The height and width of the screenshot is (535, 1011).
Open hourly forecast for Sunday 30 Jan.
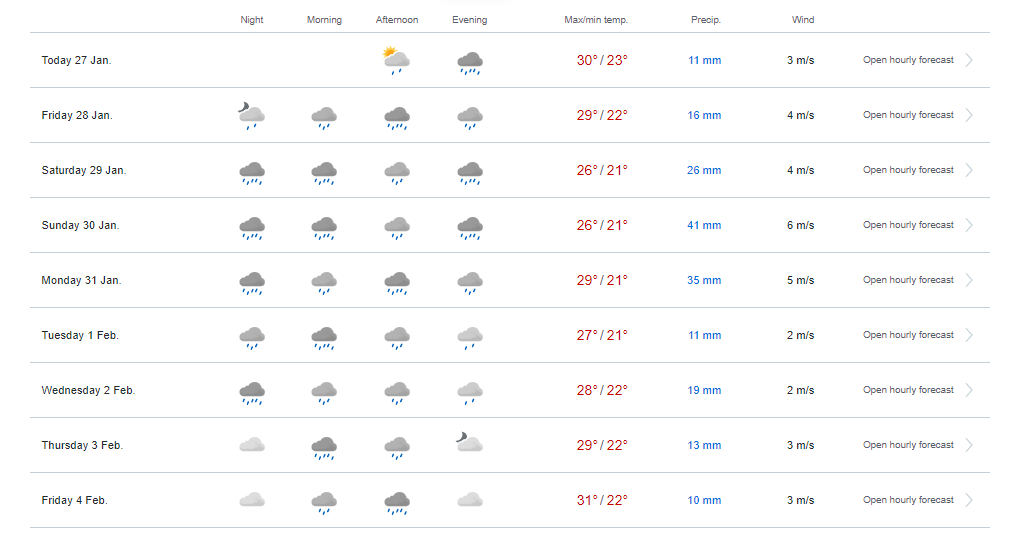[x=908, y=225]
